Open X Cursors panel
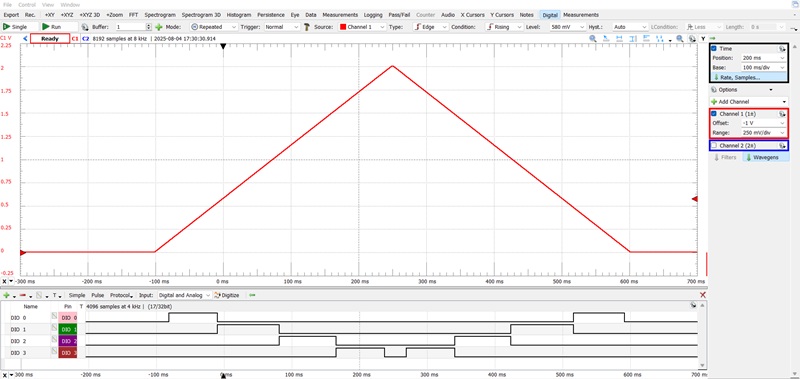The height and width of the screenshot is (379, 800). [472, 15]
